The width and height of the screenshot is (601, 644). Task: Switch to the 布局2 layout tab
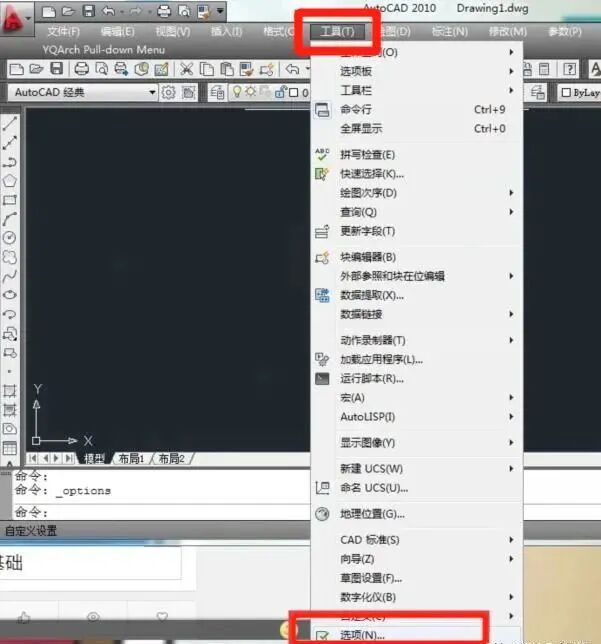[171, 458]
